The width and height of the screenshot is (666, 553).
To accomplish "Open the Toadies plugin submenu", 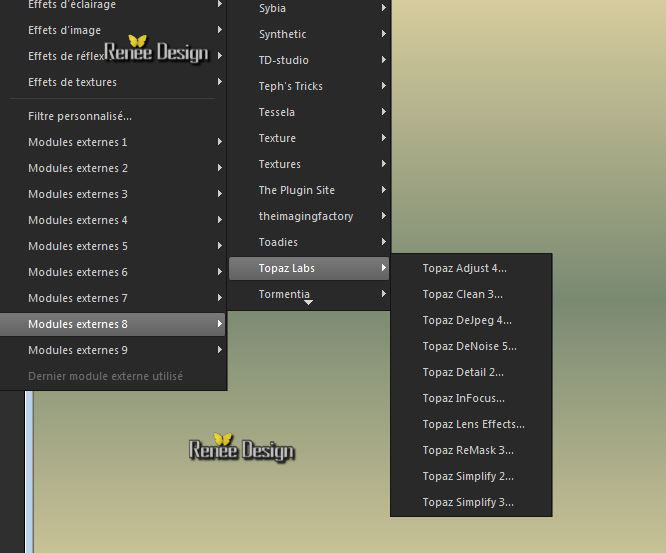I will pos(309,242).
